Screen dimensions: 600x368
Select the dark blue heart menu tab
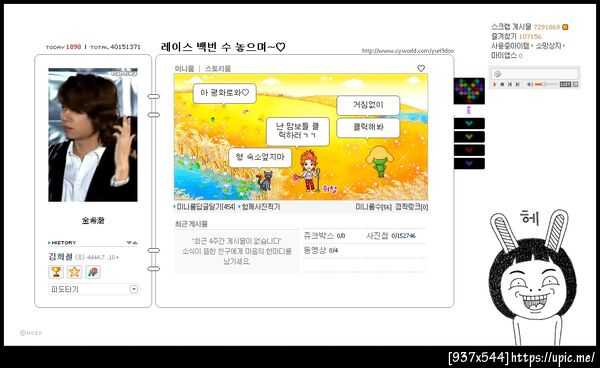[469, 164]
